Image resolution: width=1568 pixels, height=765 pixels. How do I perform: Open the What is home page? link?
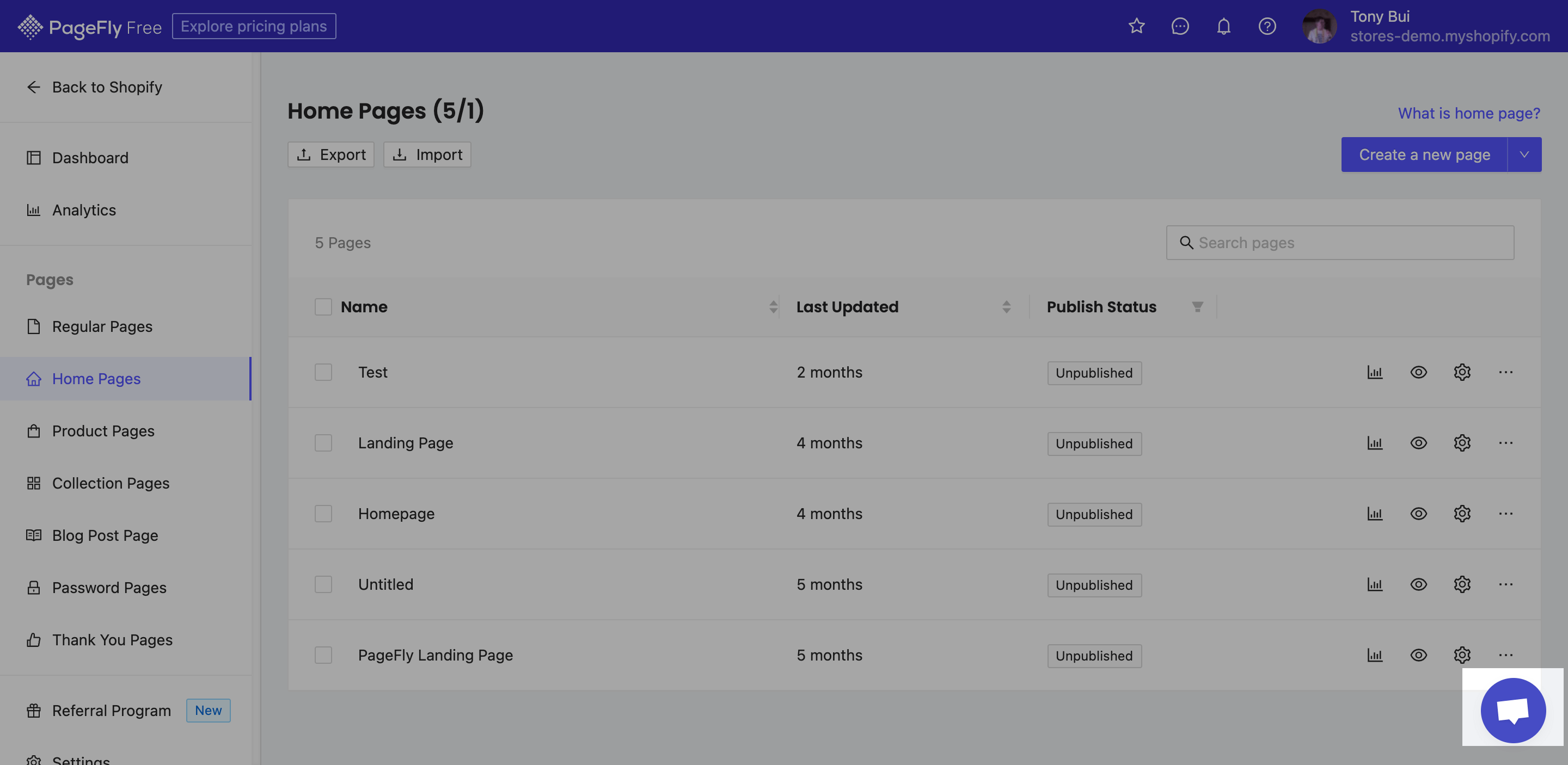click(x=1469, y=113)
